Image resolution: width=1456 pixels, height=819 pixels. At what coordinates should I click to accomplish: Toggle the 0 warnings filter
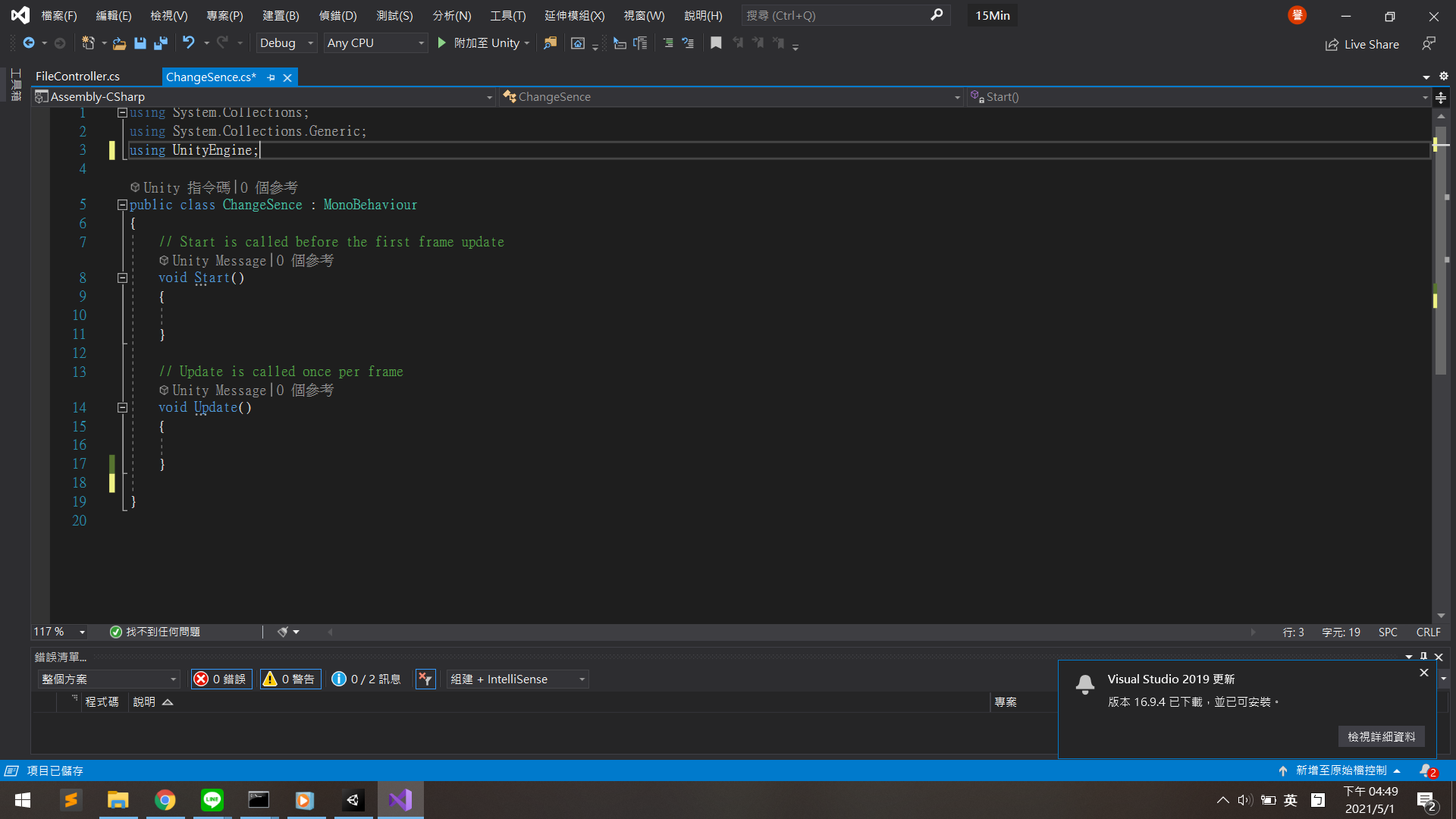coord(290,679)
